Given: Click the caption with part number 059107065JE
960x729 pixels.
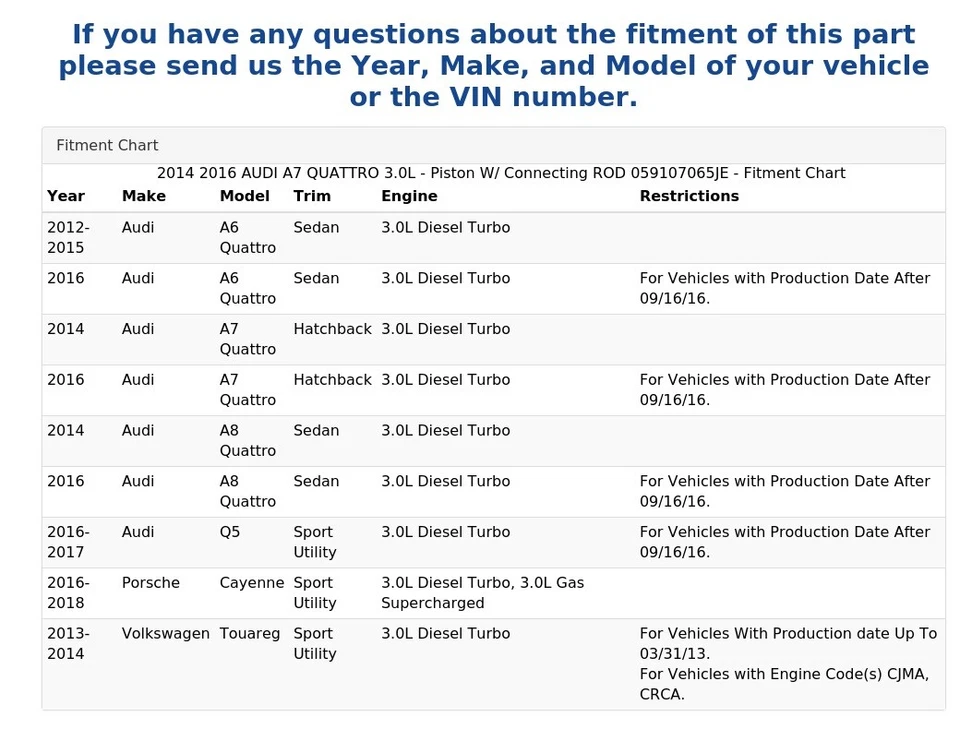Looking at the screenshot, I should 501,173.
